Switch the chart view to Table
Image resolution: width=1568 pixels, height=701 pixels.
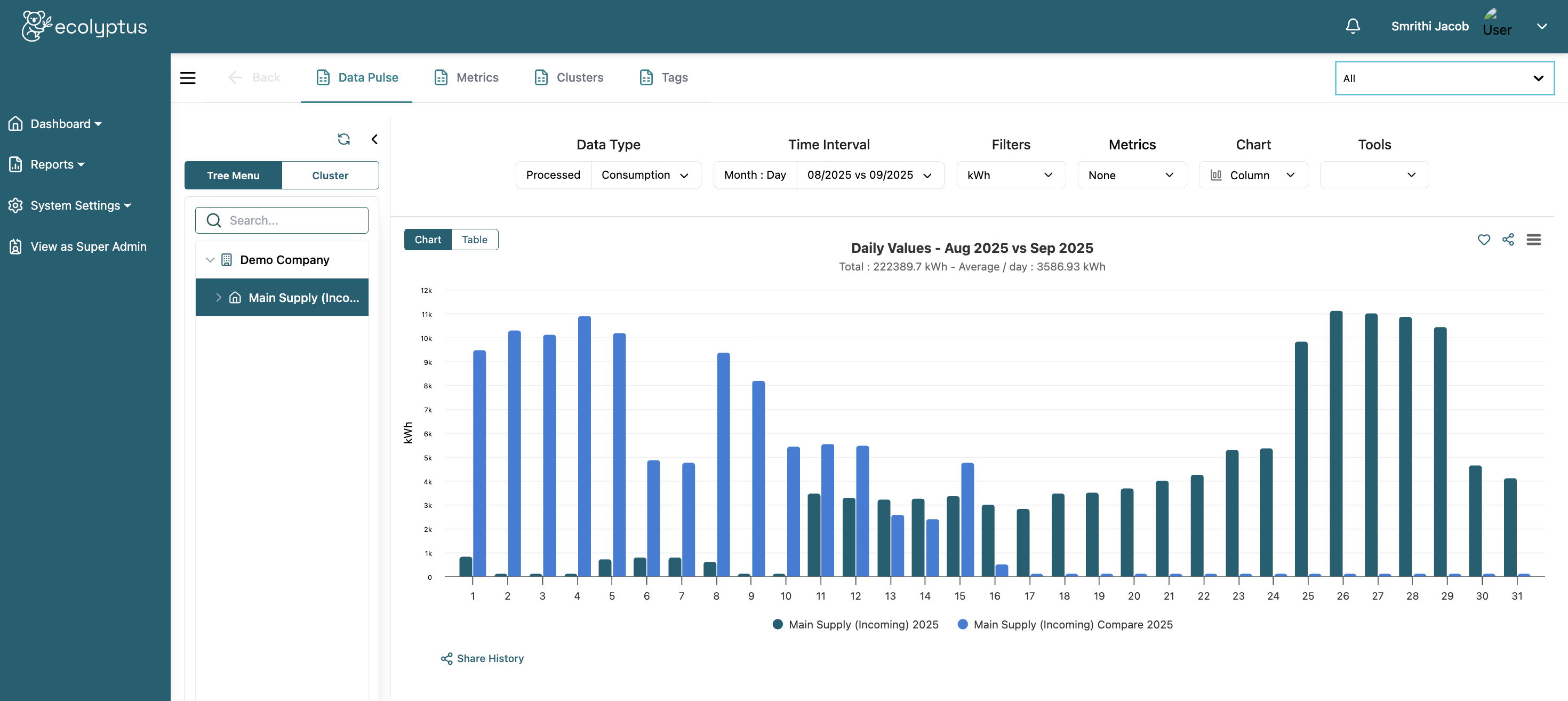(x=474, y=240)
